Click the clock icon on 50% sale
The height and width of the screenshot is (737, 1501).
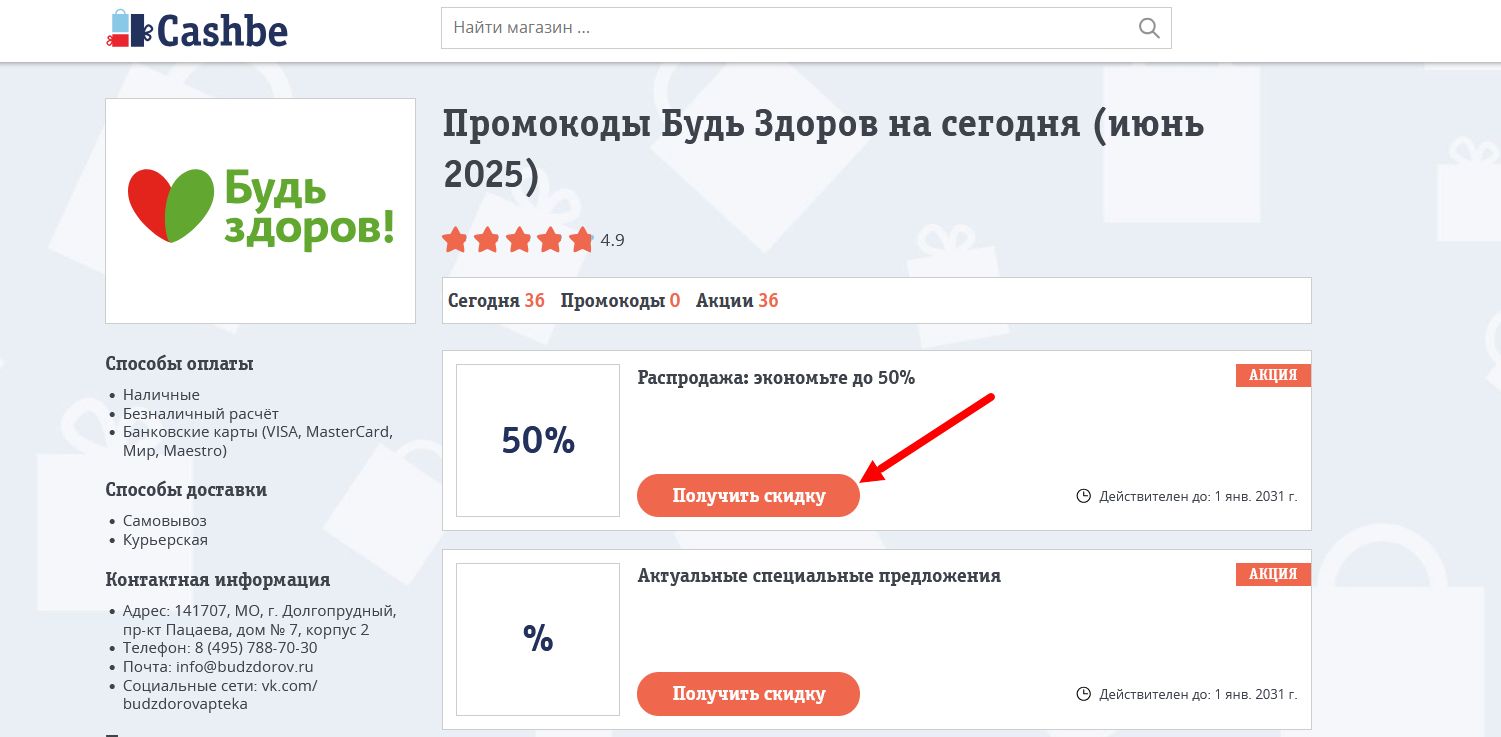tap(1083, 496)
